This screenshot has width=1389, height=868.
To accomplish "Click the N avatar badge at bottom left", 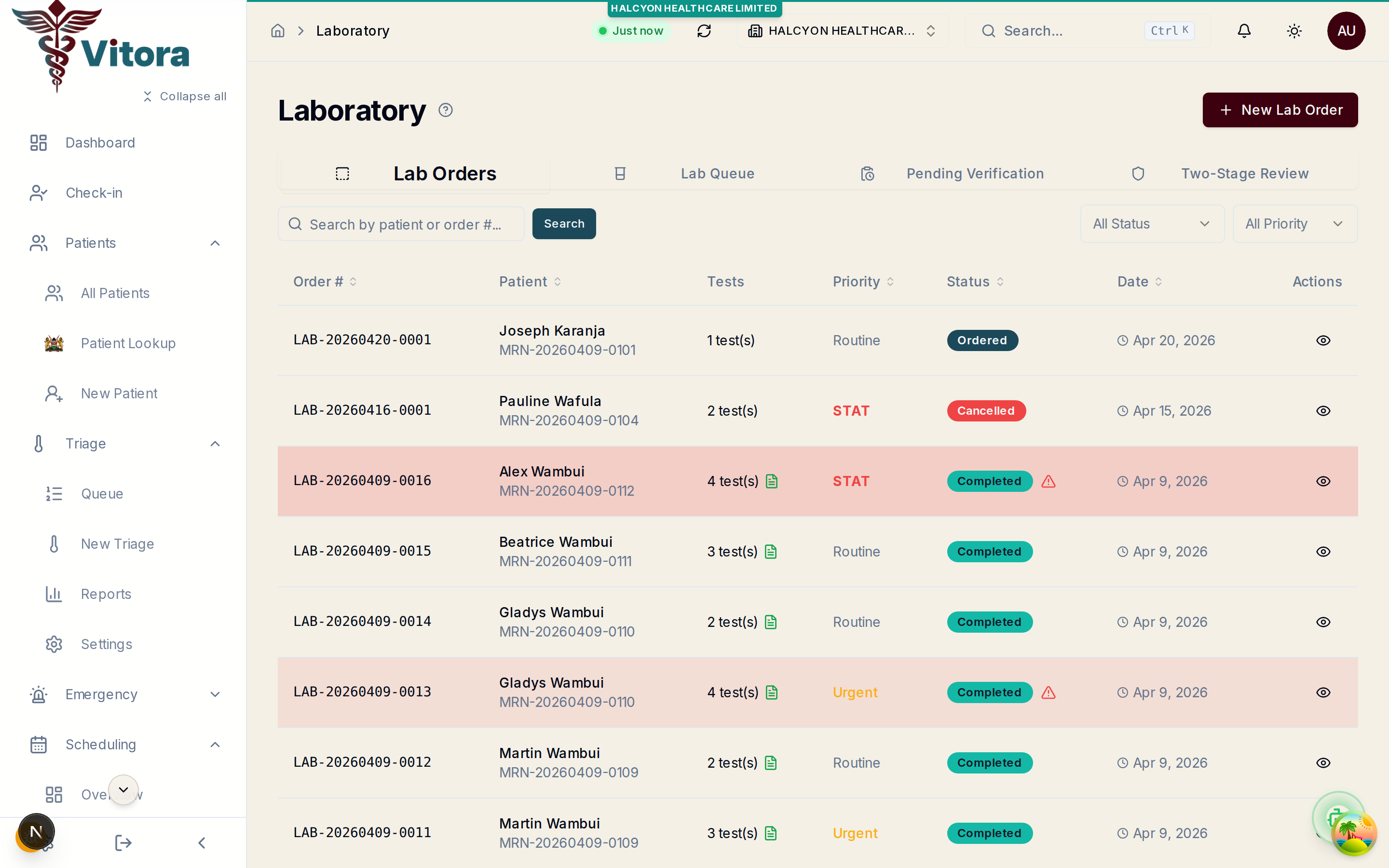I will point(36,831).
